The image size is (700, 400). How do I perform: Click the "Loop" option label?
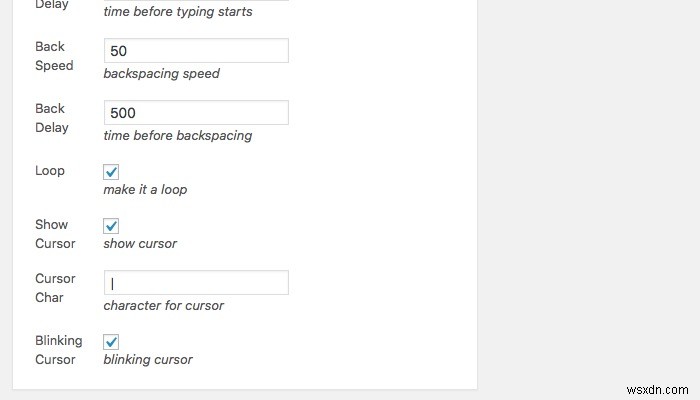click(50, 171)
